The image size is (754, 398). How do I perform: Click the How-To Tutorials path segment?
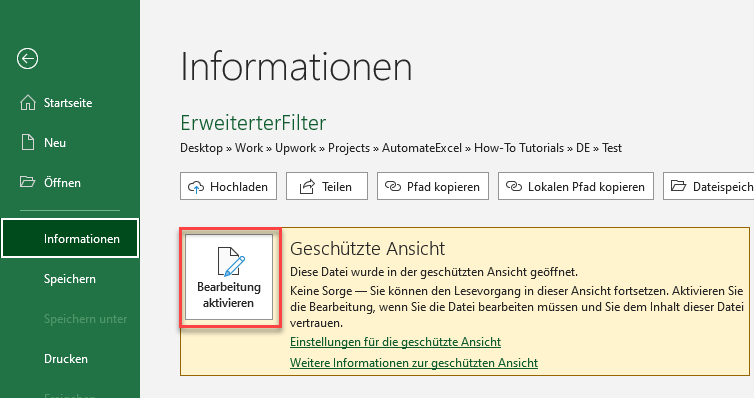[x=519, y=148]
